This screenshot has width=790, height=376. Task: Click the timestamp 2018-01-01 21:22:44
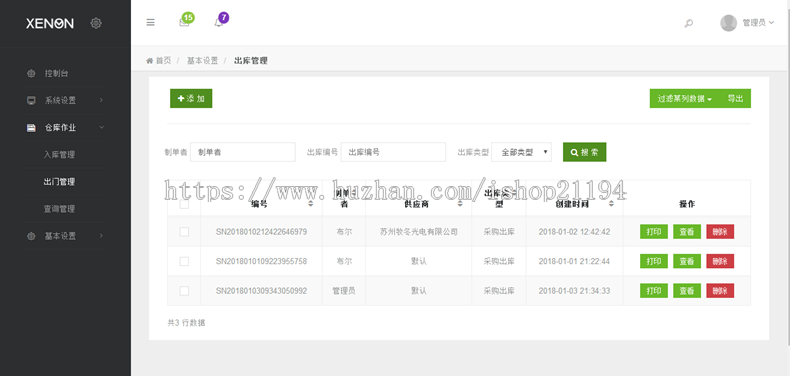pyautogui.click(x=574, y=261)
